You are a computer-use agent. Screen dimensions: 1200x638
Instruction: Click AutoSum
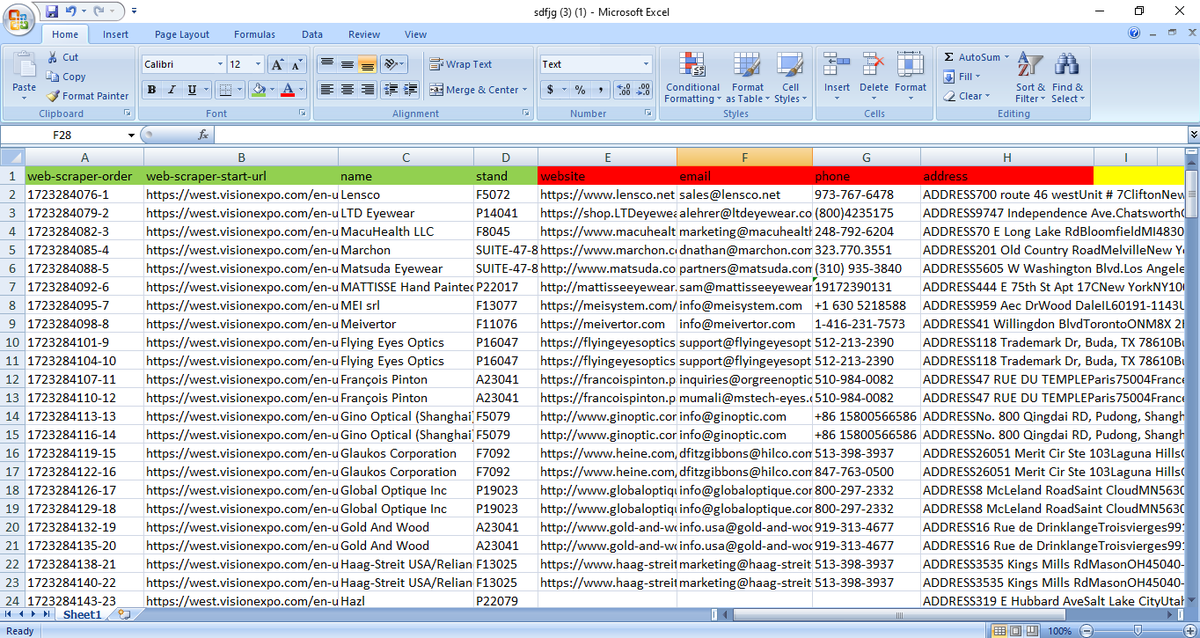pyautogui.click(x=975, y=57)
